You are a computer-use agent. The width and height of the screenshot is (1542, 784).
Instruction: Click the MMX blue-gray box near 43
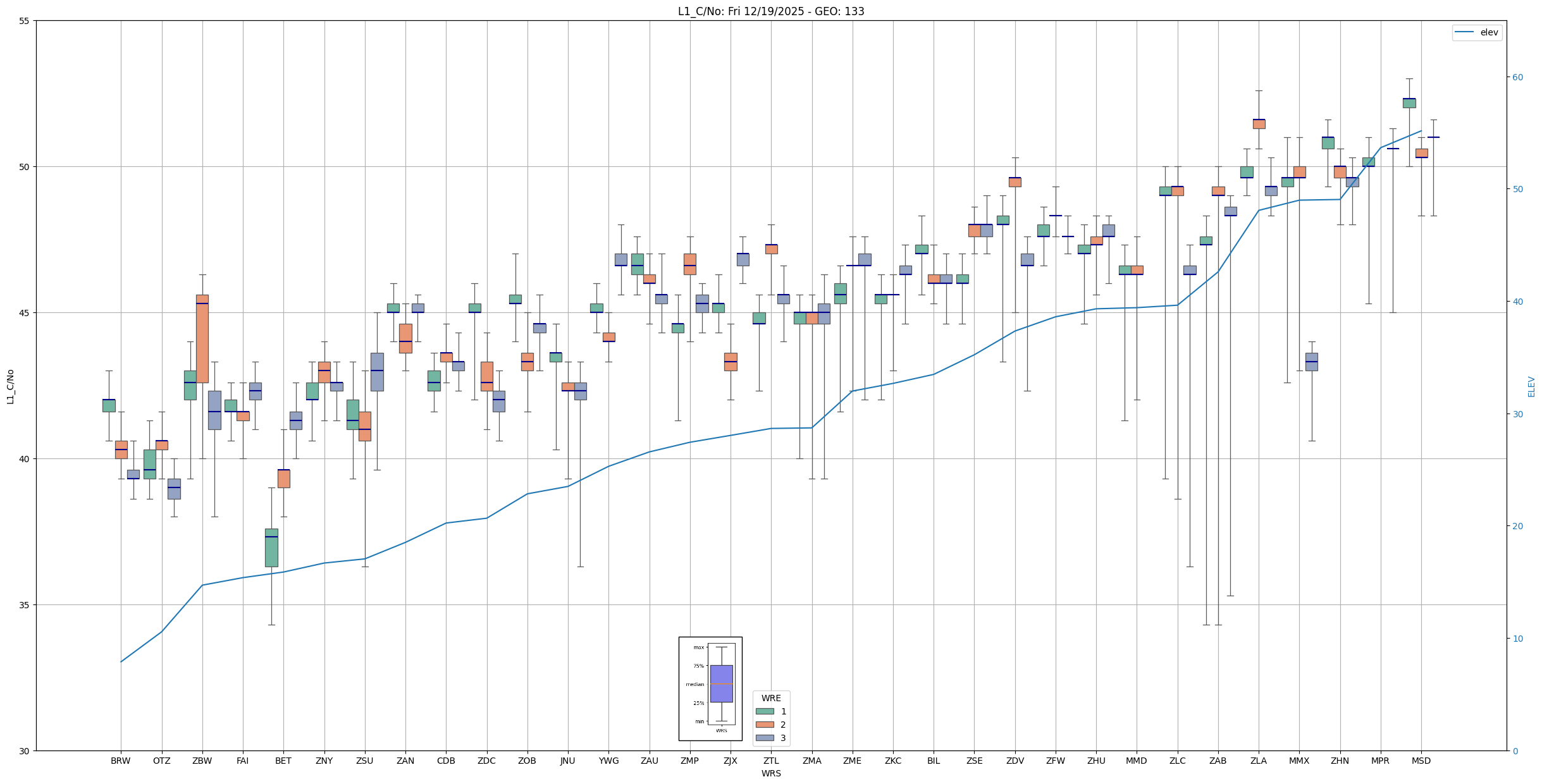point(1311,362)
